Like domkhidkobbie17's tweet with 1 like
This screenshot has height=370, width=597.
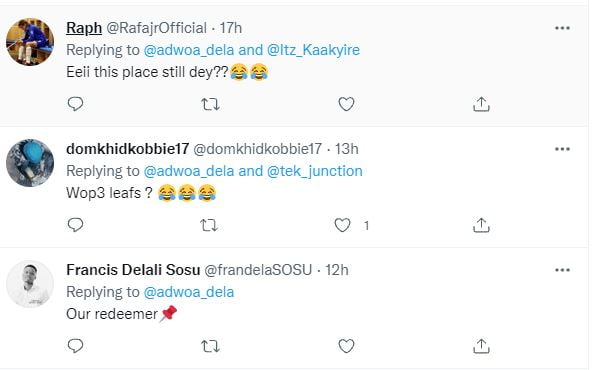pyautogui.click(x=342, y=225)
